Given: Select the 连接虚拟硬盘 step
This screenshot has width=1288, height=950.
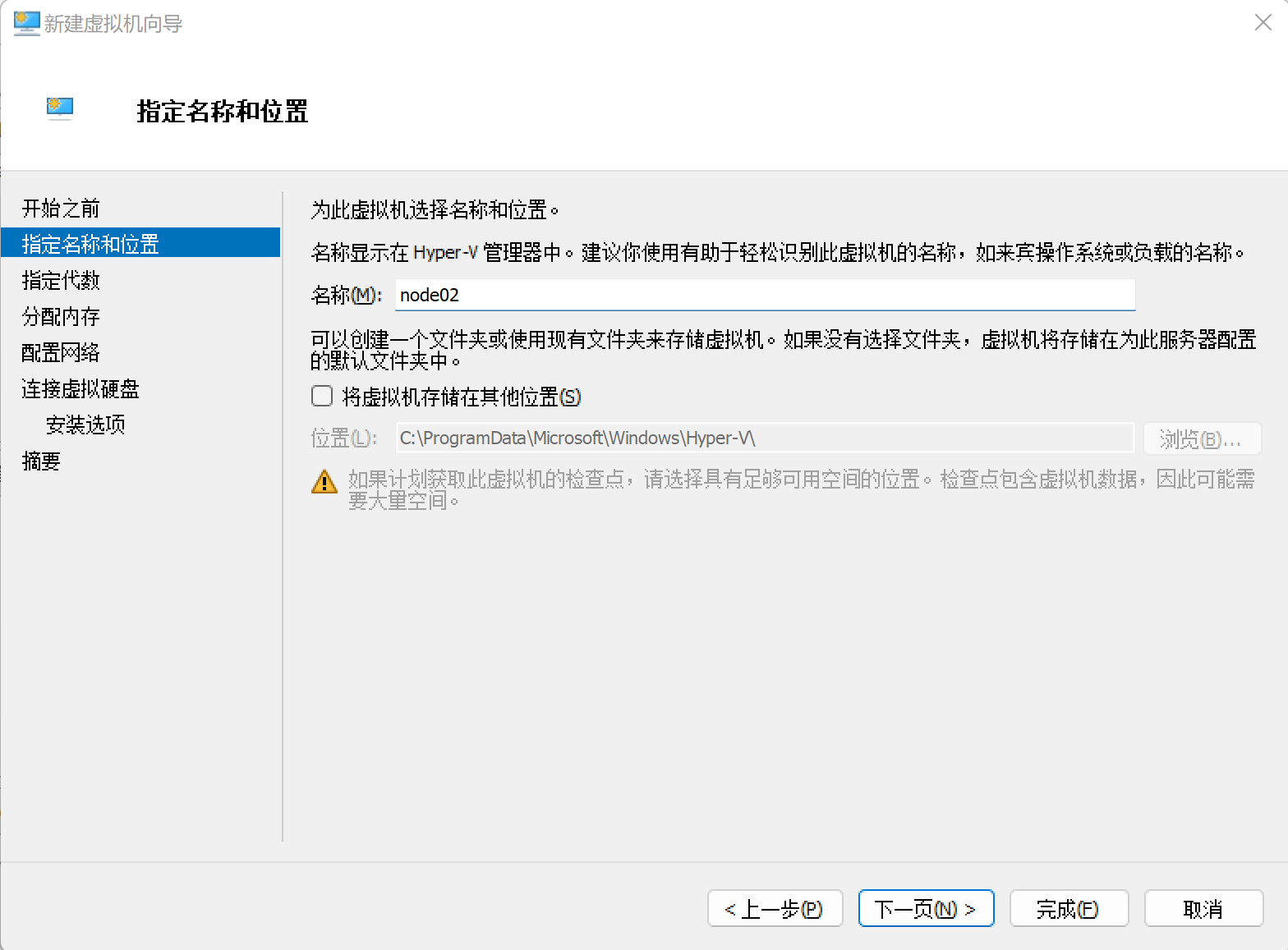Looking at the screenshot, I should (80, 389).
